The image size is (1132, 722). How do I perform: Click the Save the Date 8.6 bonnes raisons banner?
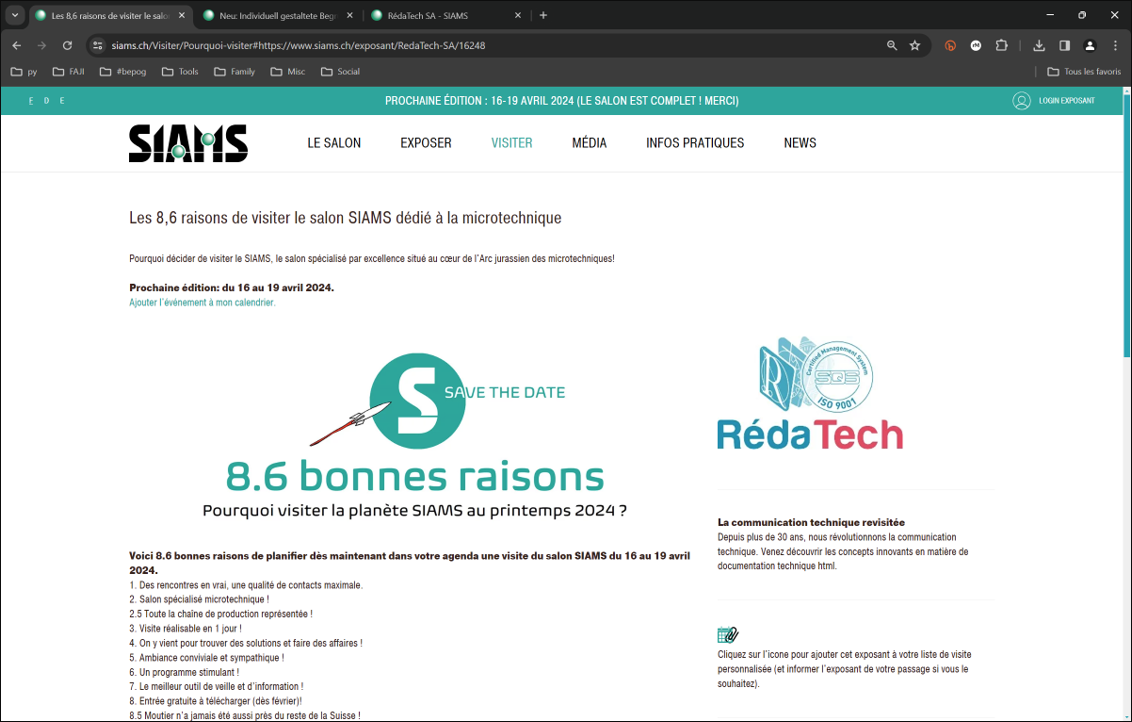click(415, 435)
